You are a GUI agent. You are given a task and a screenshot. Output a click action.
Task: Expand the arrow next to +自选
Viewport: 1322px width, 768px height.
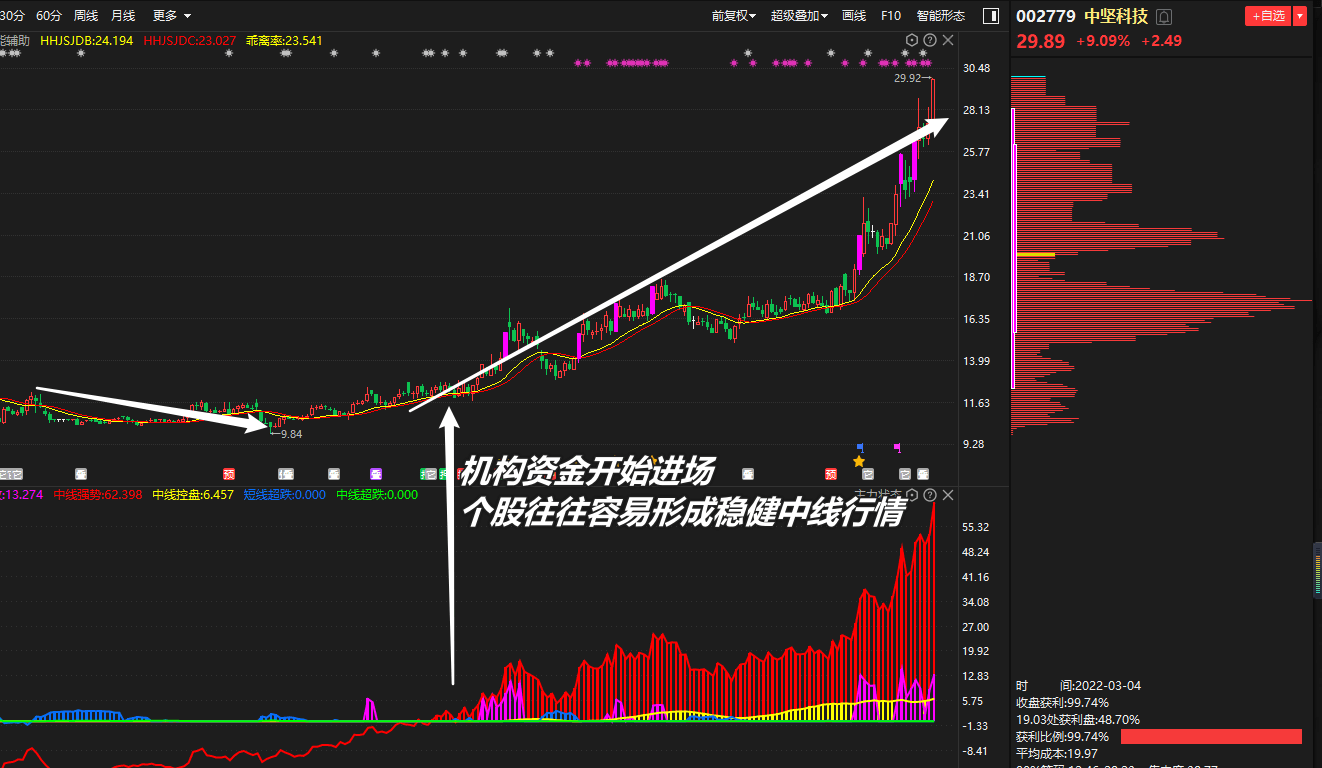point(1300,16)
